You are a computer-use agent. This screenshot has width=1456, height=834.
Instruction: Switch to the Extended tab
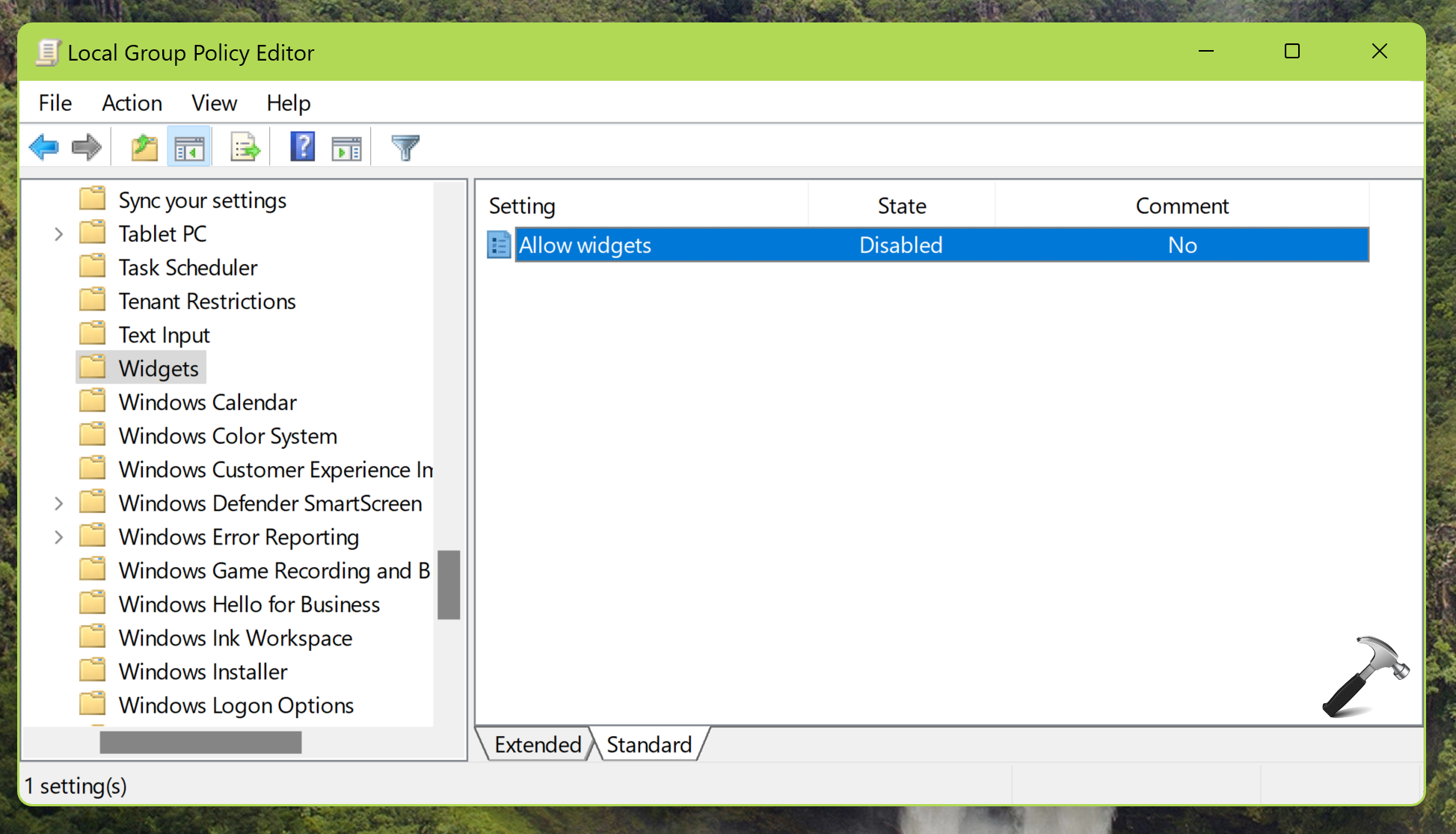coord(537,745)
